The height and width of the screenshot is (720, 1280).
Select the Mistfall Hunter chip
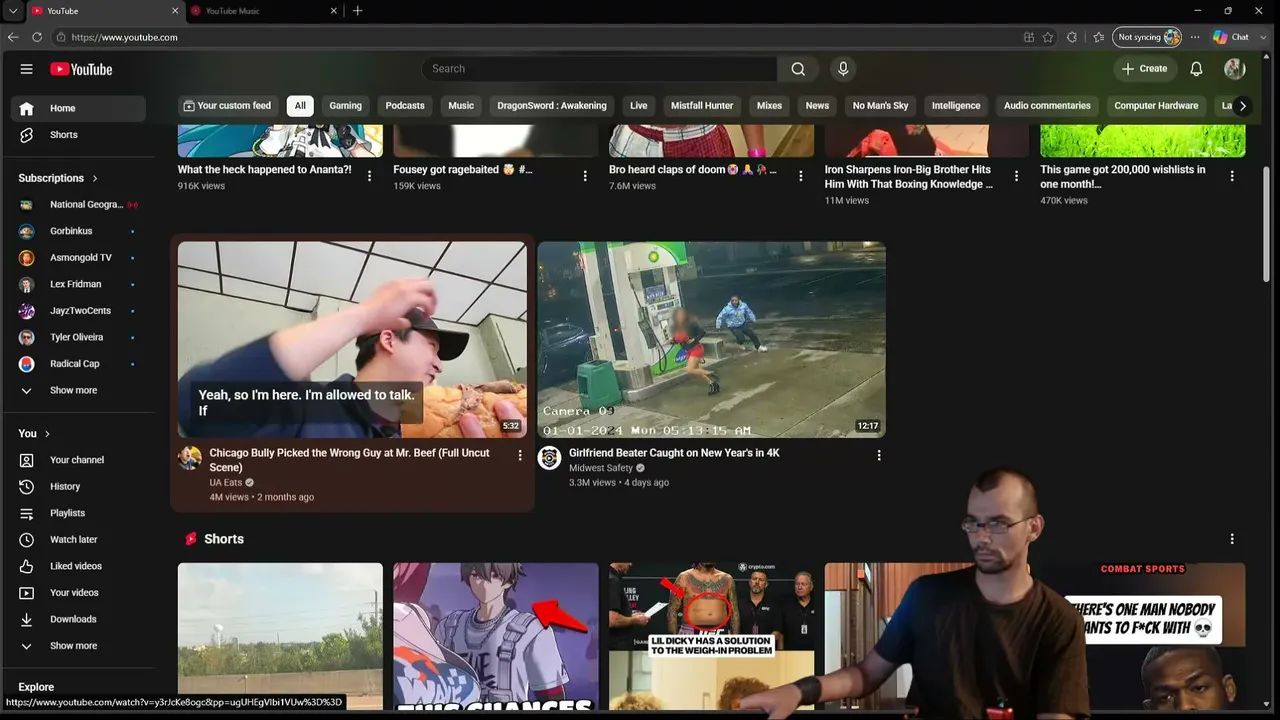click(x=702, y=106)
